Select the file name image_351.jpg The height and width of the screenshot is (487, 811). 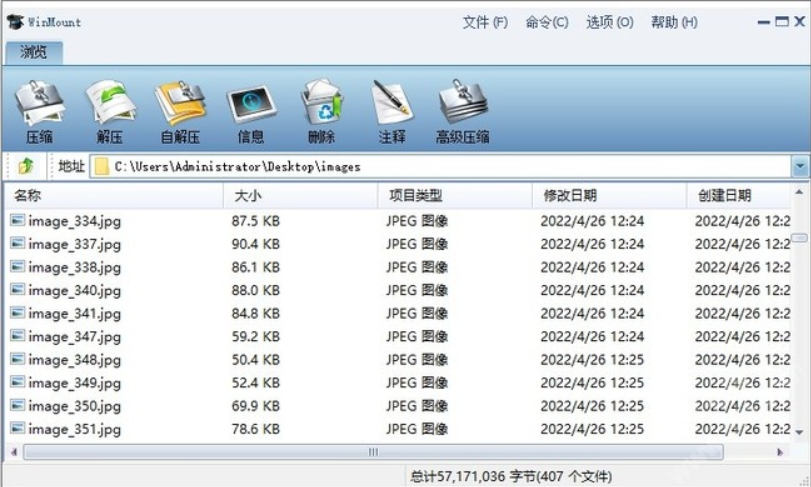click(74, 429)
